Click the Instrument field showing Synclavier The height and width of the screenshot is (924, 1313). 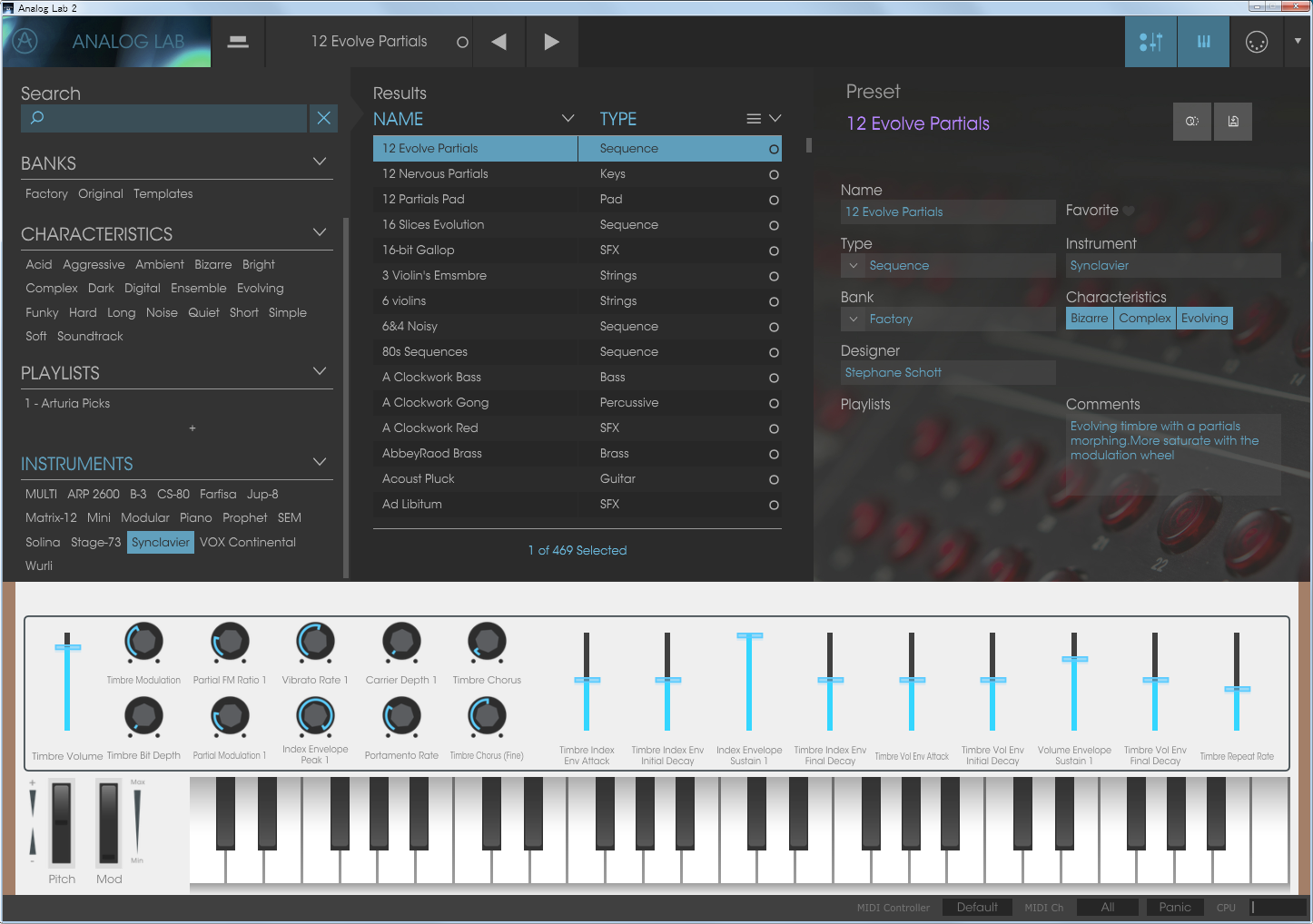1173,265
